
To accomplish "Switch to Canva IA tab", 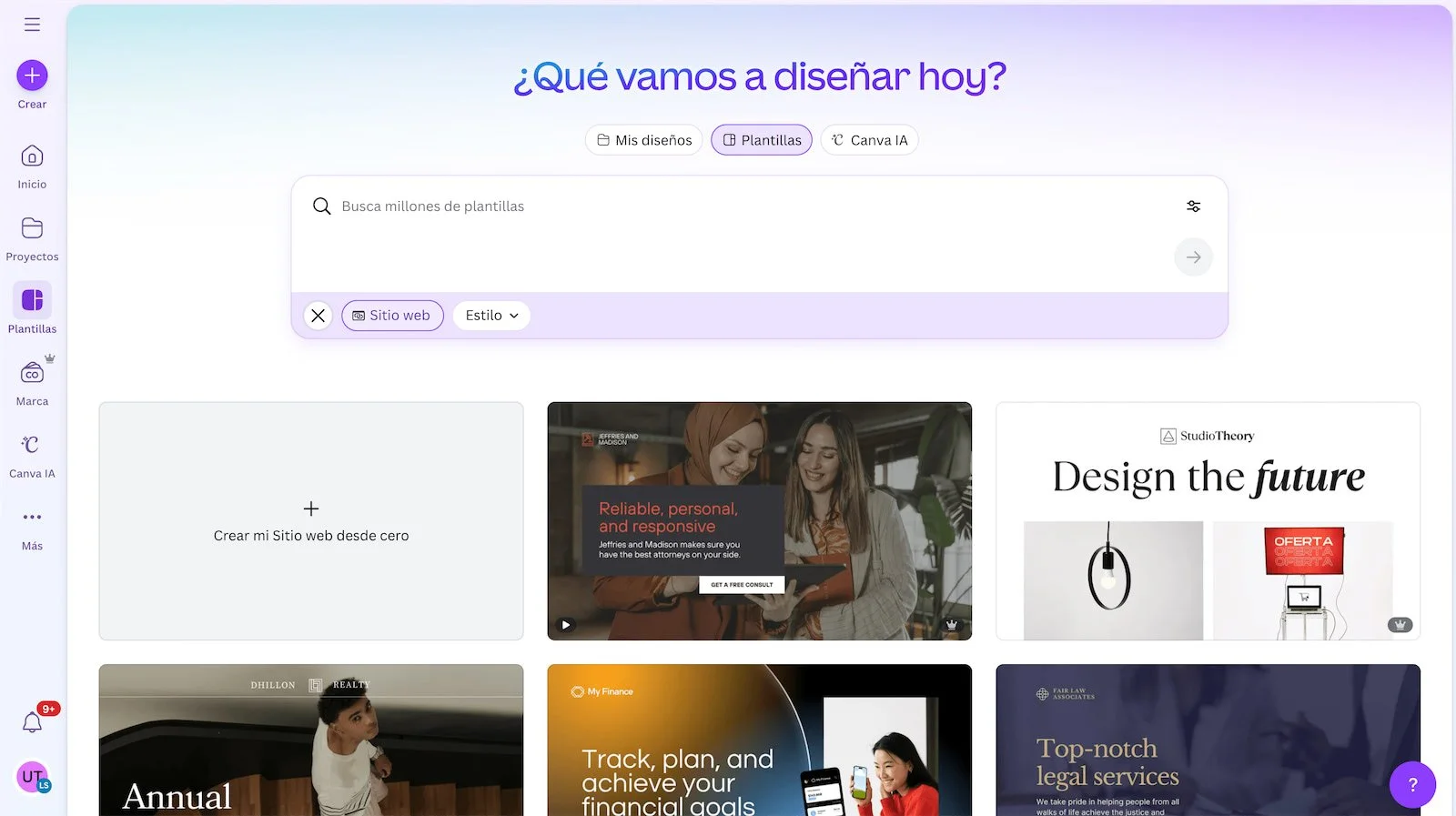I will tap(869, 140).
